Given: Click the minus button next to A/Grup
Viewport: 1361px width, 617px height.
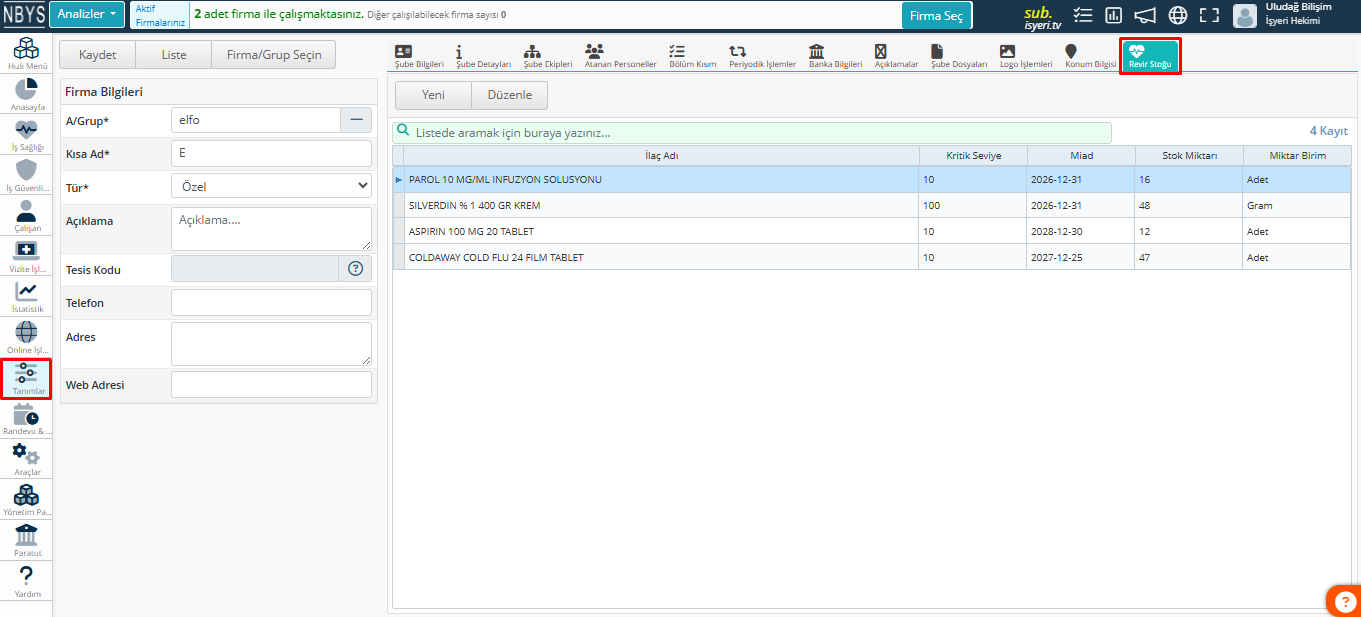Looking at the screenshot, I should pyautogui.click(x=356, y=120).
